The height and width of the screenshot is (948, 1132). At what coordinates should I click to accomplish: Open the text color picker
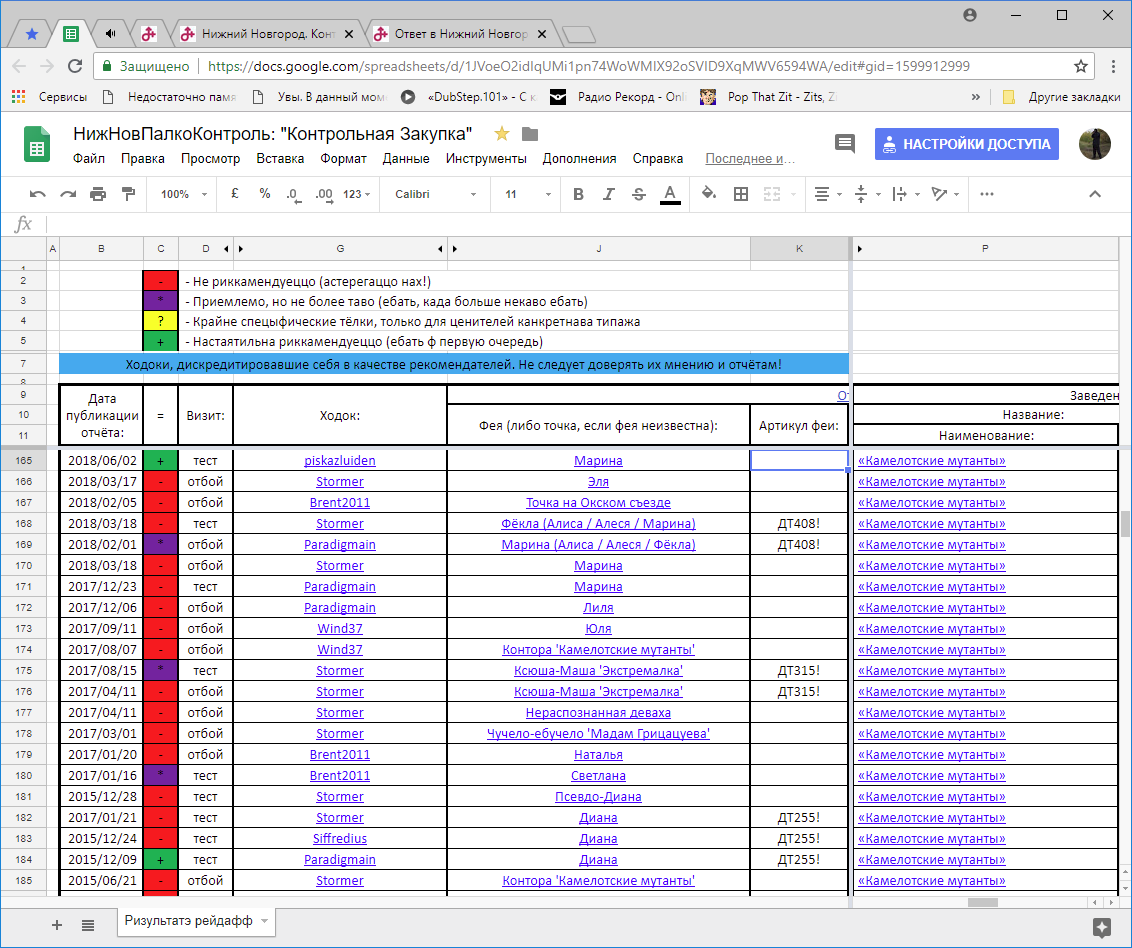[x=670, y=194]
